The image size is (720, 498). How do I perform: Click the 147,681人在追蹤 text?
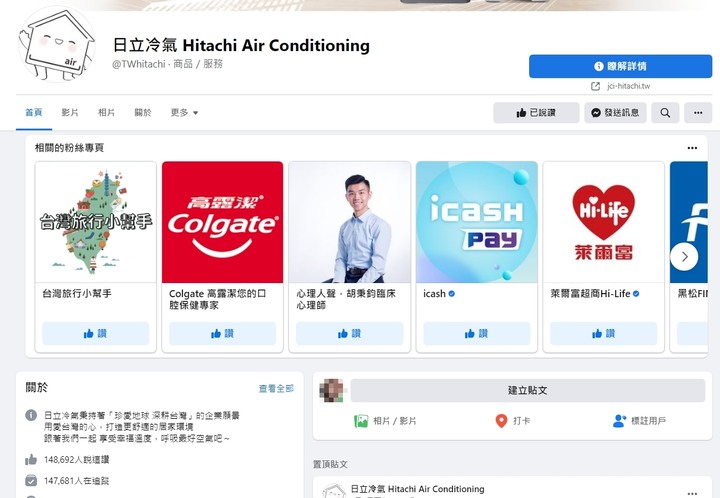[77, 481]
